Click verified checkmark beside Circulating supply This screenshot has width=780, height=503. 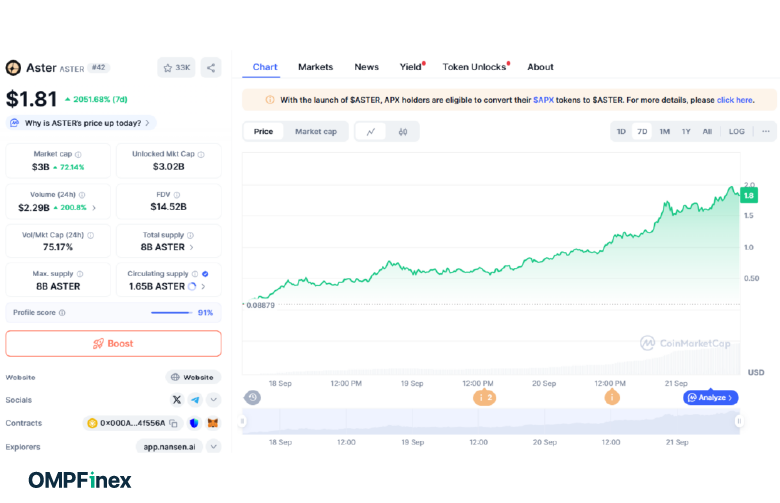click(205, 274)
